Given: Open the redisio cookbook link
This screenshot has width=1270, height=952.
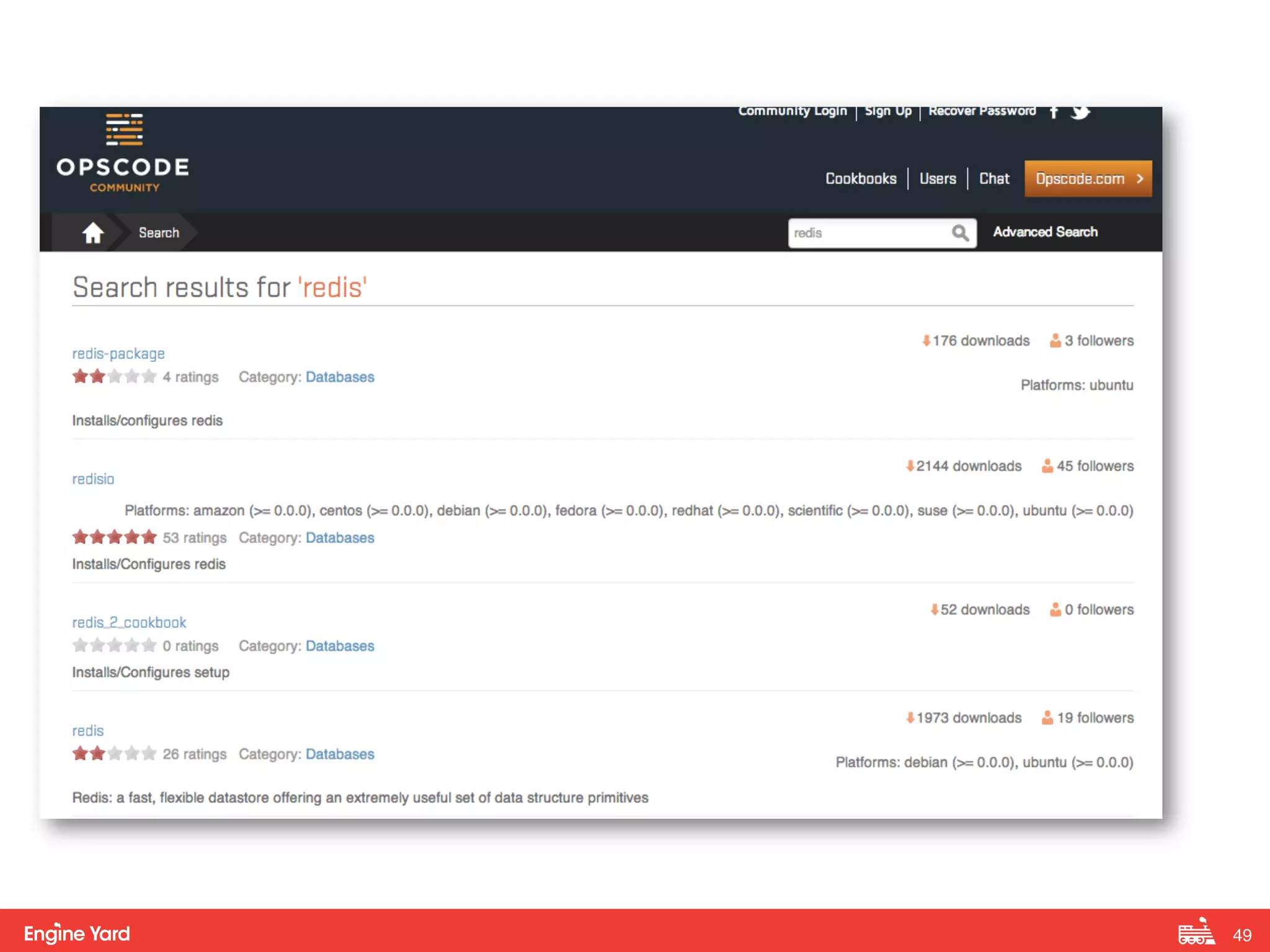Looking at the screenshot, I should [93, 479].
